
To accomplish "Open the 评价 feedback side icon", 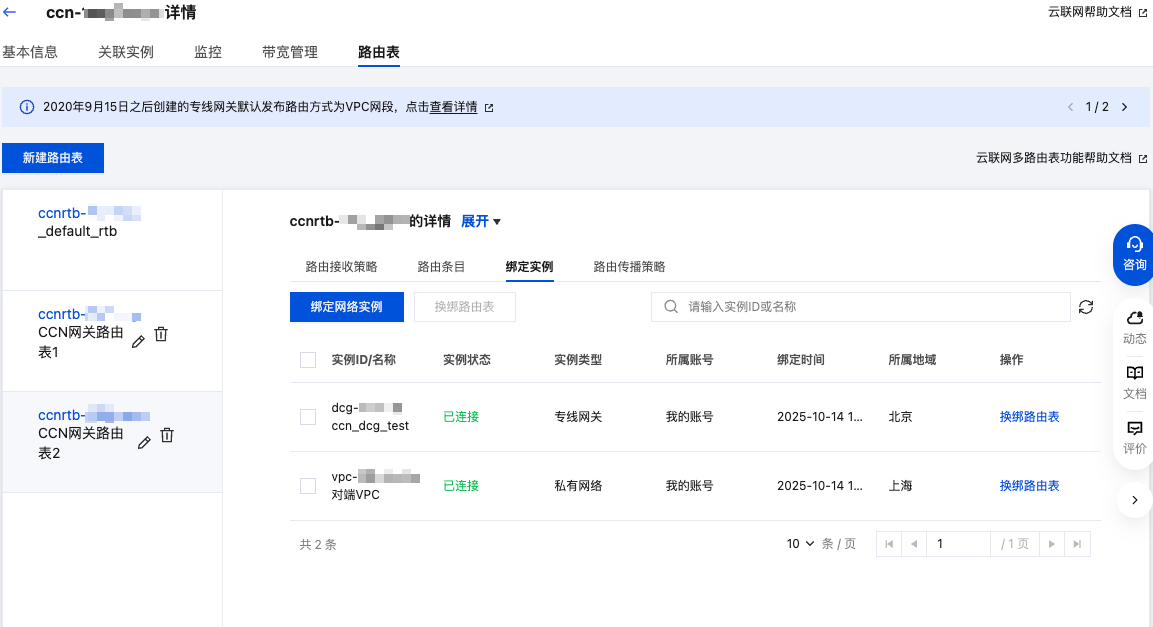I will 1134,437.
